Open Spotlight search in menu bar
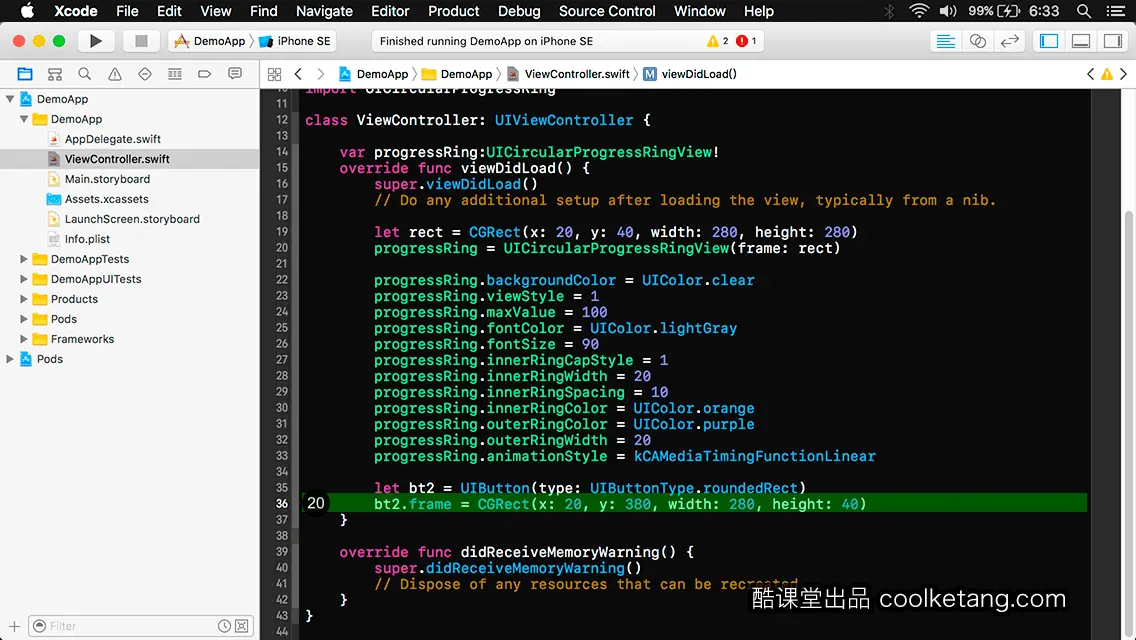 [x=1084, y=11]
